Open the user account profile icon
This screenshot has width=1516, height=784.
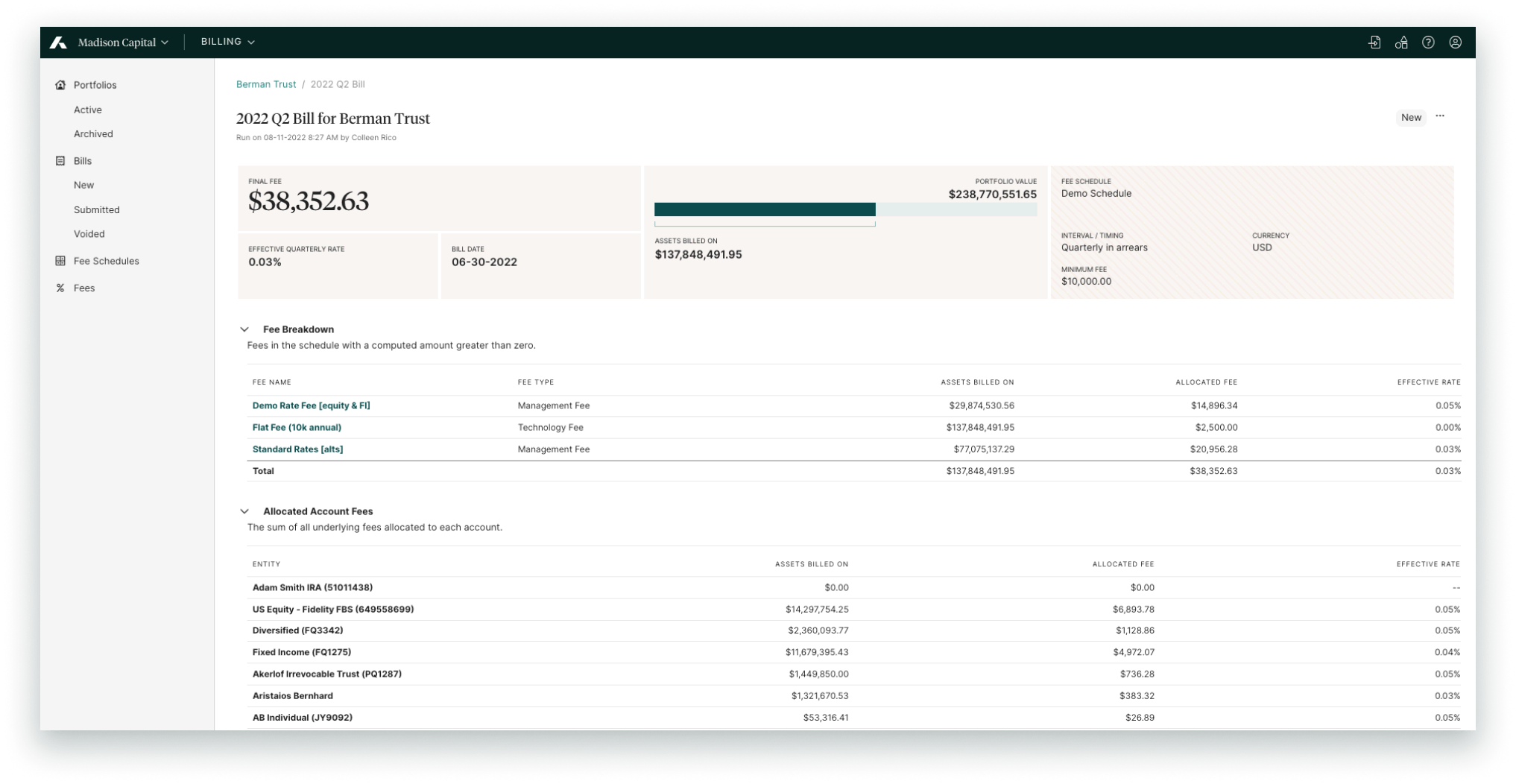pyautogui.click(x=1456, y=42)
